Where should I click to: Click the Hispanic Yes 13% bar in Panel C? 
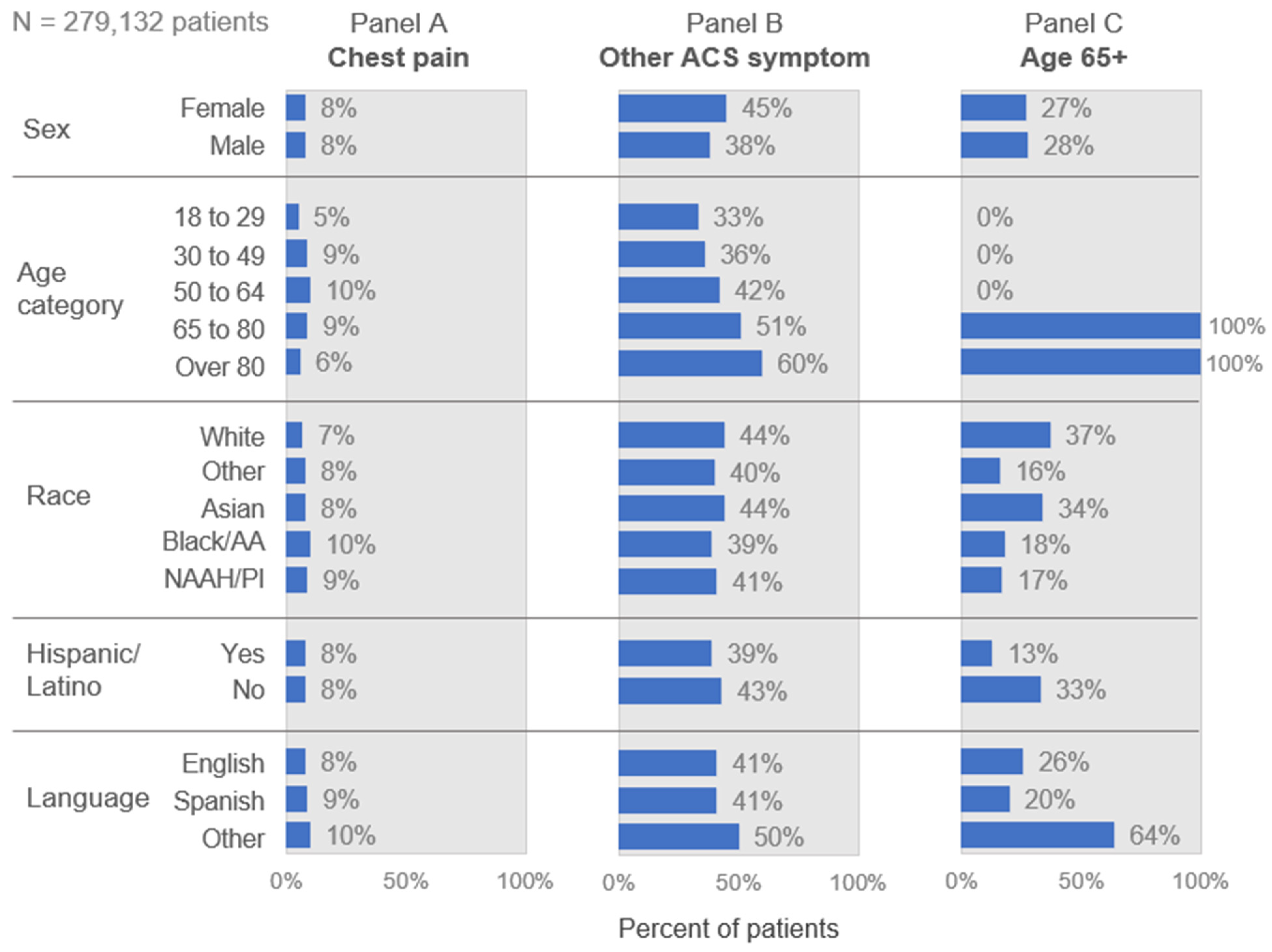[976, 654]
